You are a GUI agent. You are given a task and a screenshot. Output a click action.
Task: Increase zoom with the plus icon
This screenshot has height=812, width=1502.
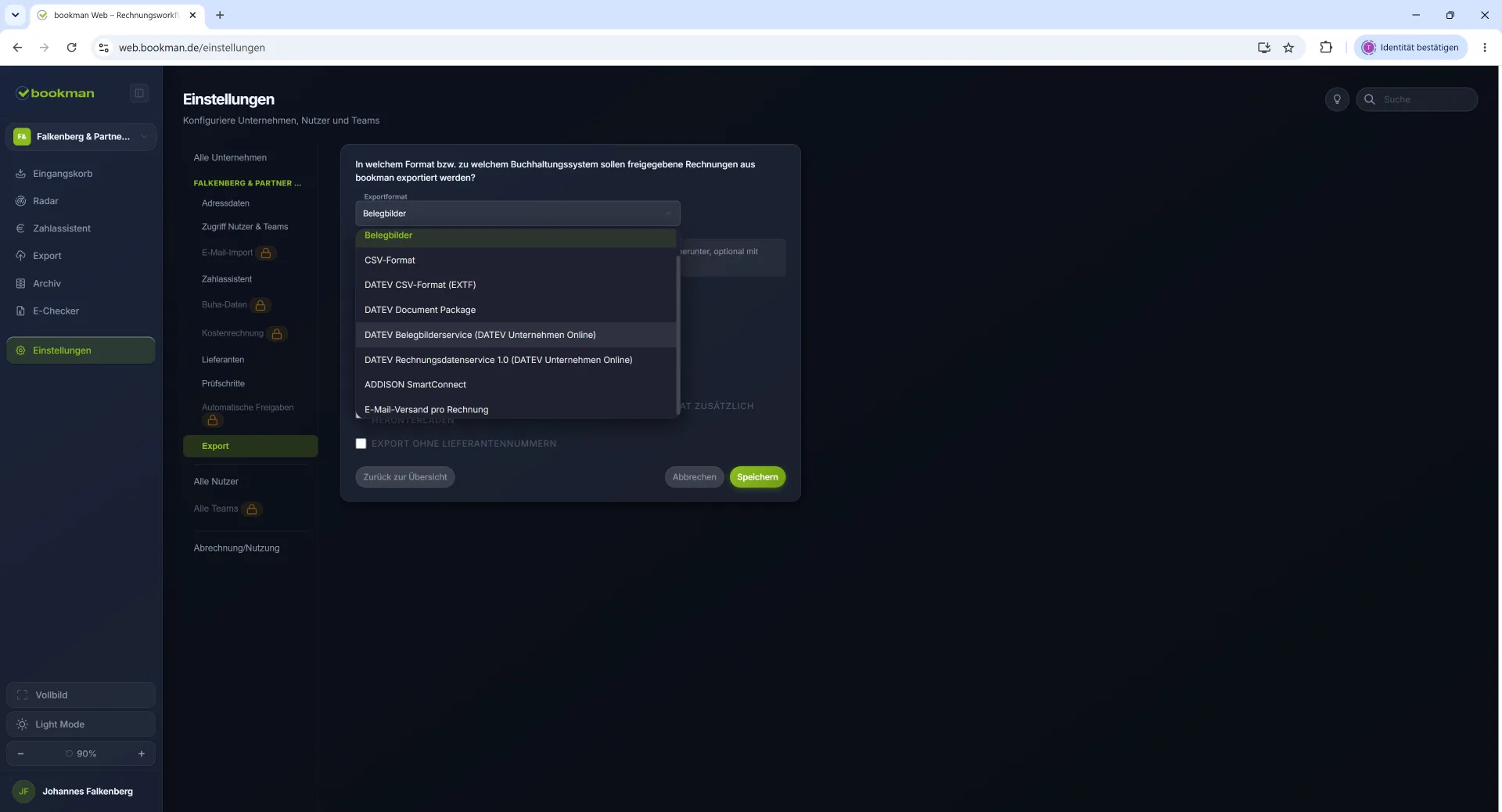point(142,753)
